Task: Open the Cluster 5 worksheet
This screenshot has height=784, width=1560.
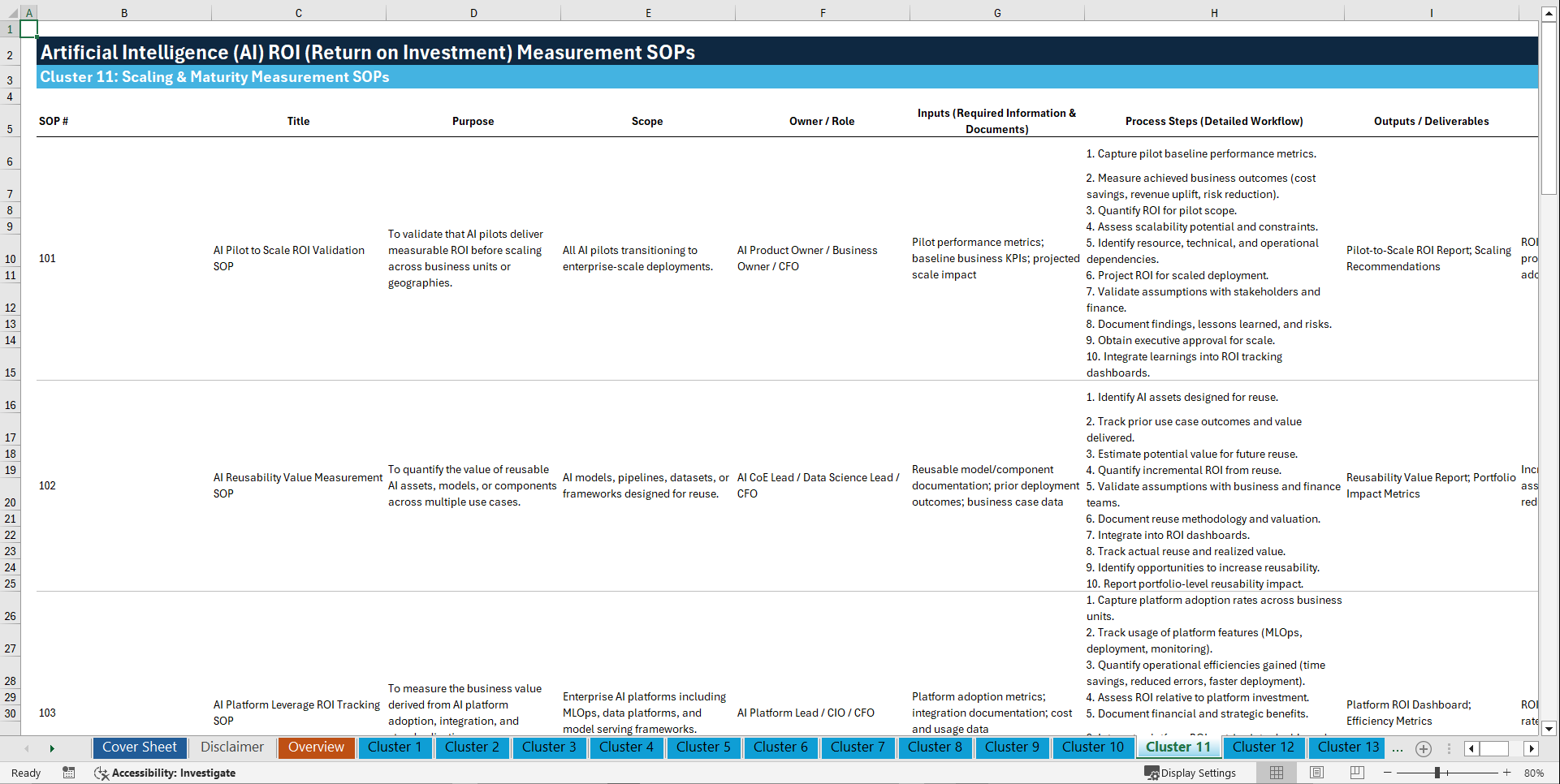Action: click(703, 747)
